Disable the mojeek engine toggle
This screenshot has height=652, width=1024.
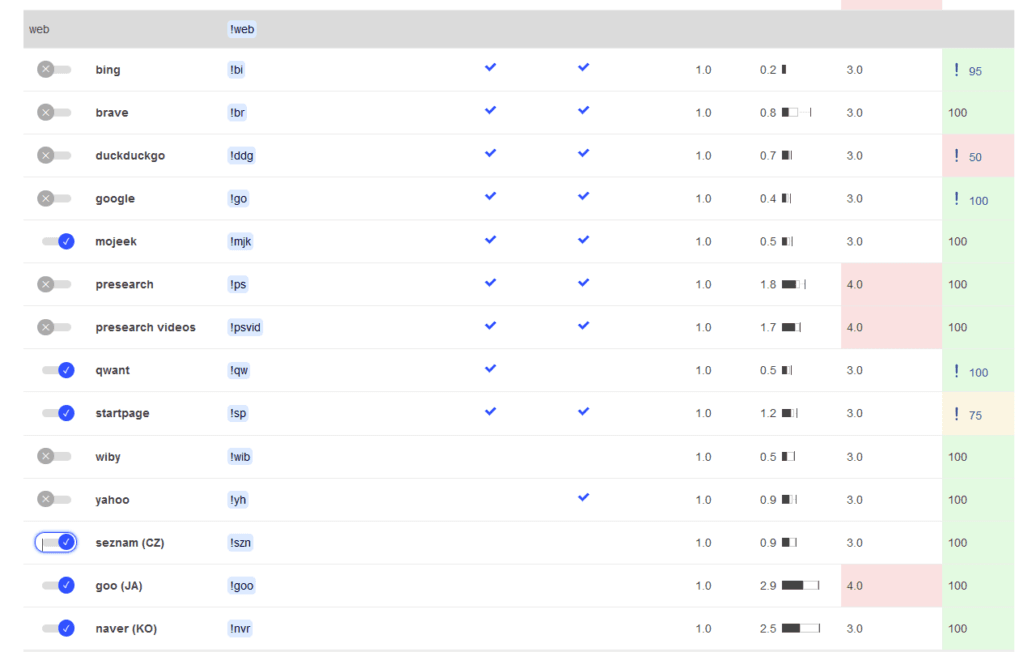coord(58,241)
